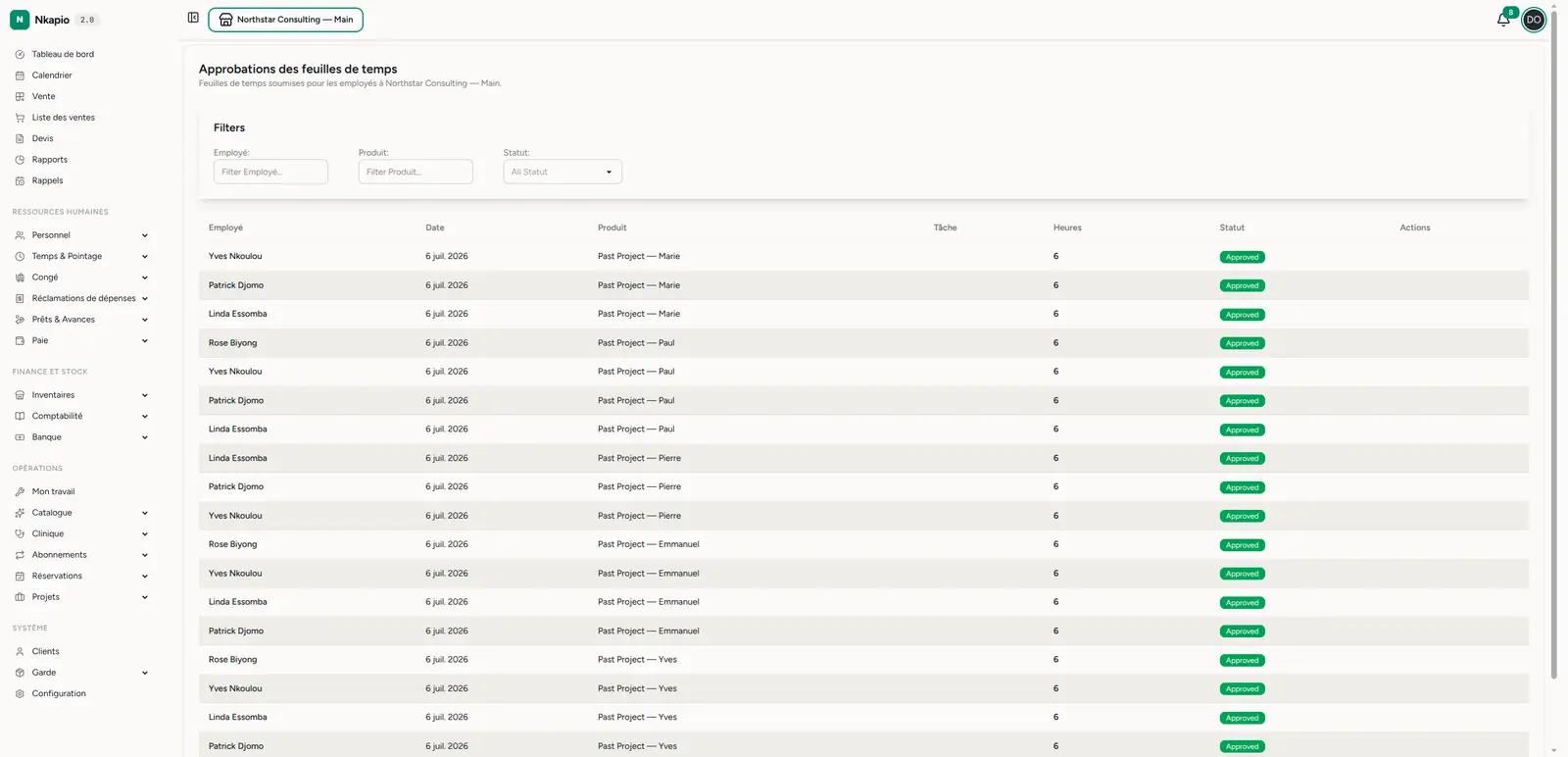
Task: Click the Date column header
Action: pyautogui.click(x=435, y=227)
